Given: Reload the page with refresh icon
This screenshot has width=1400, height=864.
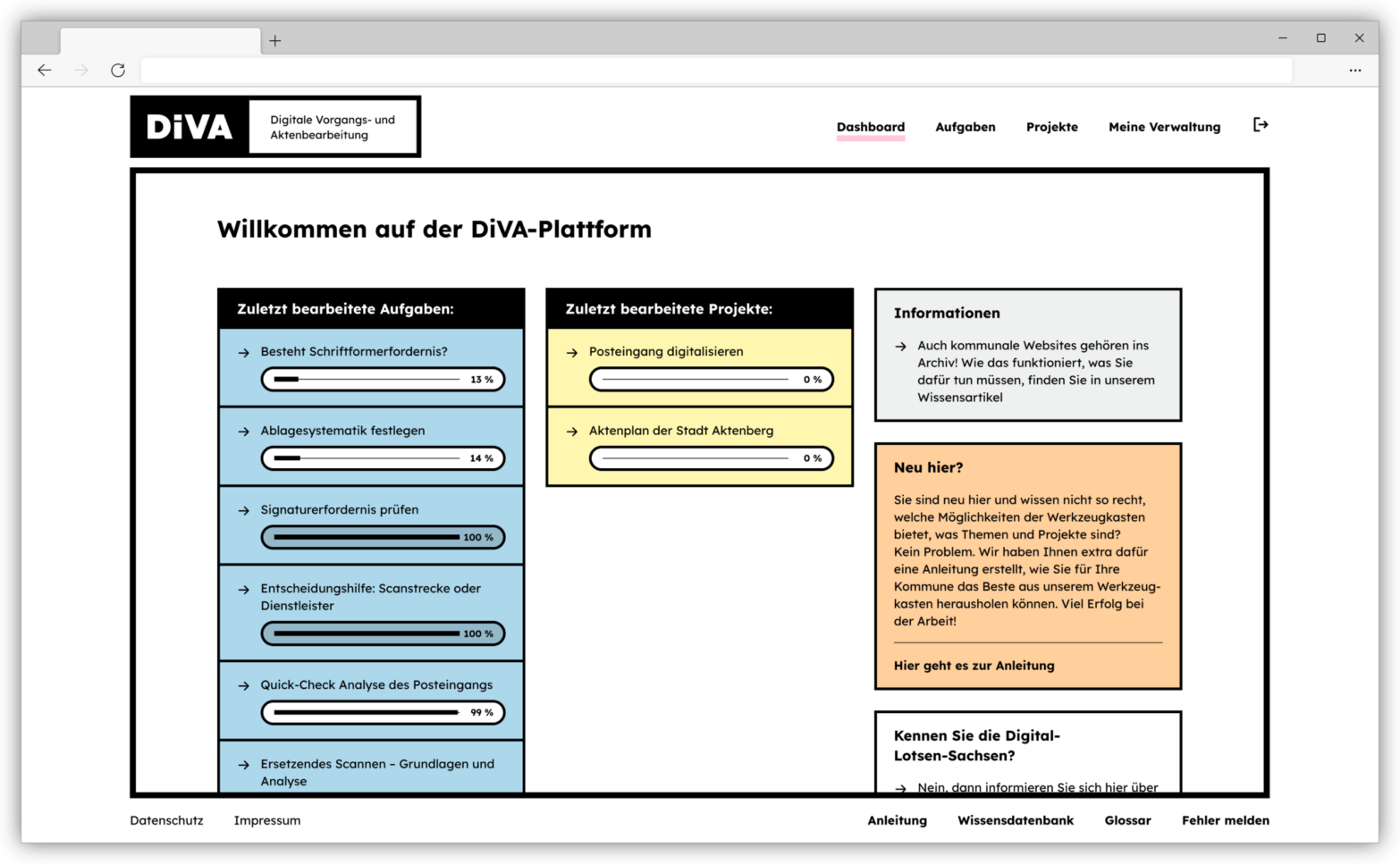Looking at the screenshot, I should 118,70.
